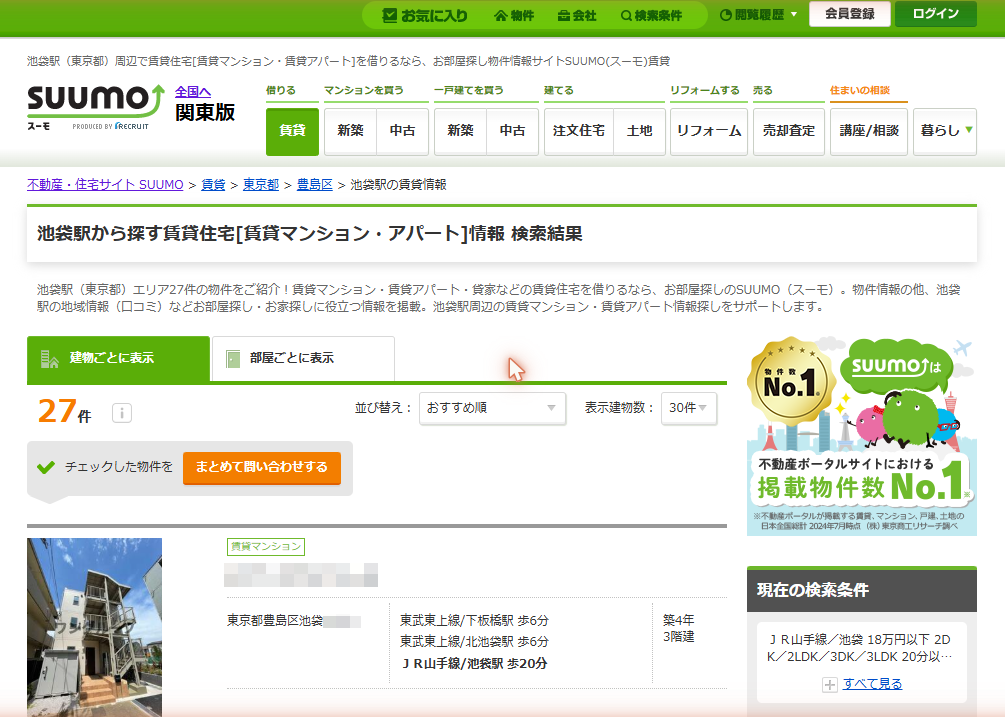This screenshot has width=1005, height=717.
Task: Click ＪＲ山手線/池袋駅 歩20分 text
Action: pos(474,664)
